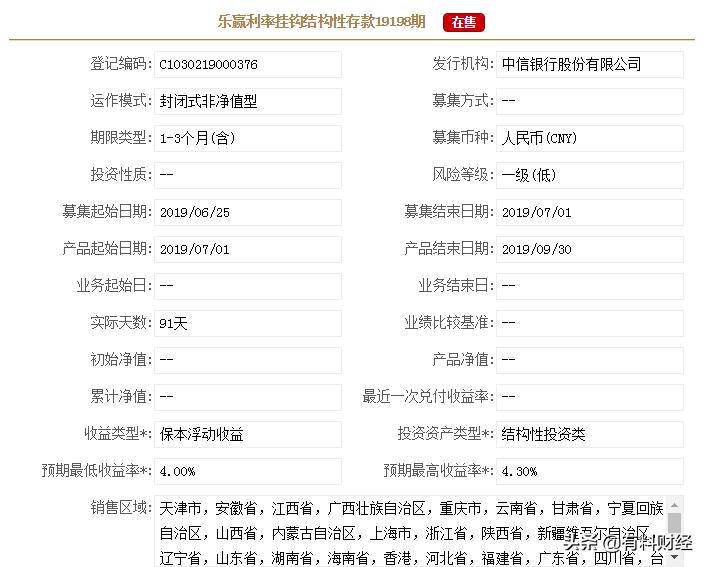This screenshot has width=708, height=567.
Task: Click the 销售区域 scrollbar up arrow
Action: (675, 506)
